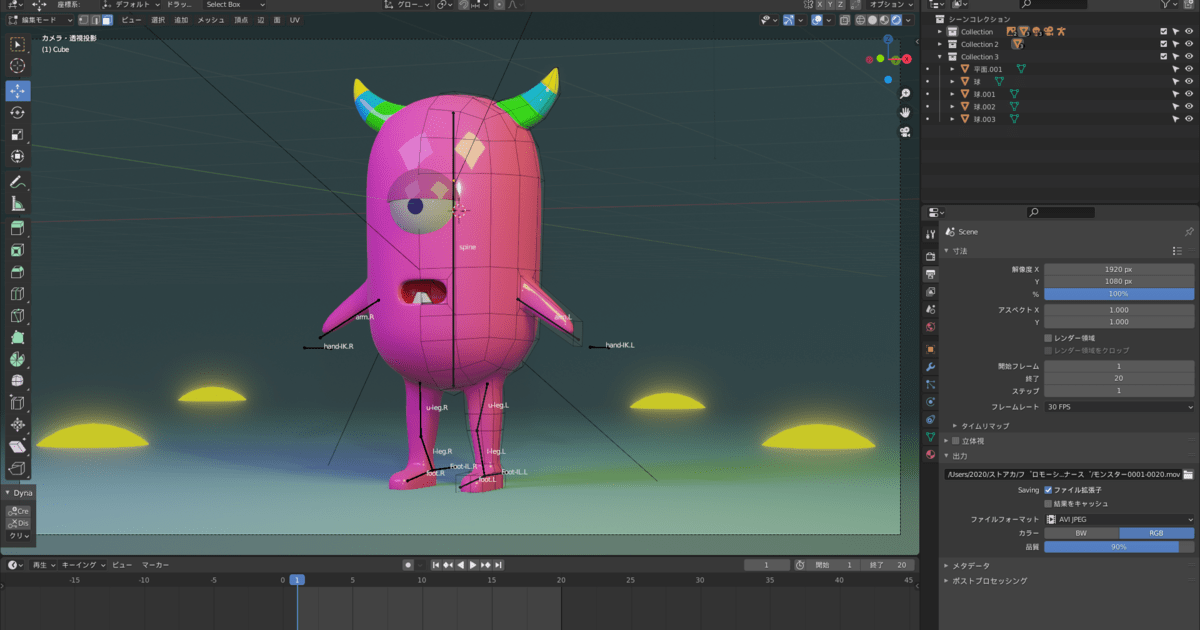Select the Measure tool
This screenshot has height=630, width=1200.
point(17,204)
